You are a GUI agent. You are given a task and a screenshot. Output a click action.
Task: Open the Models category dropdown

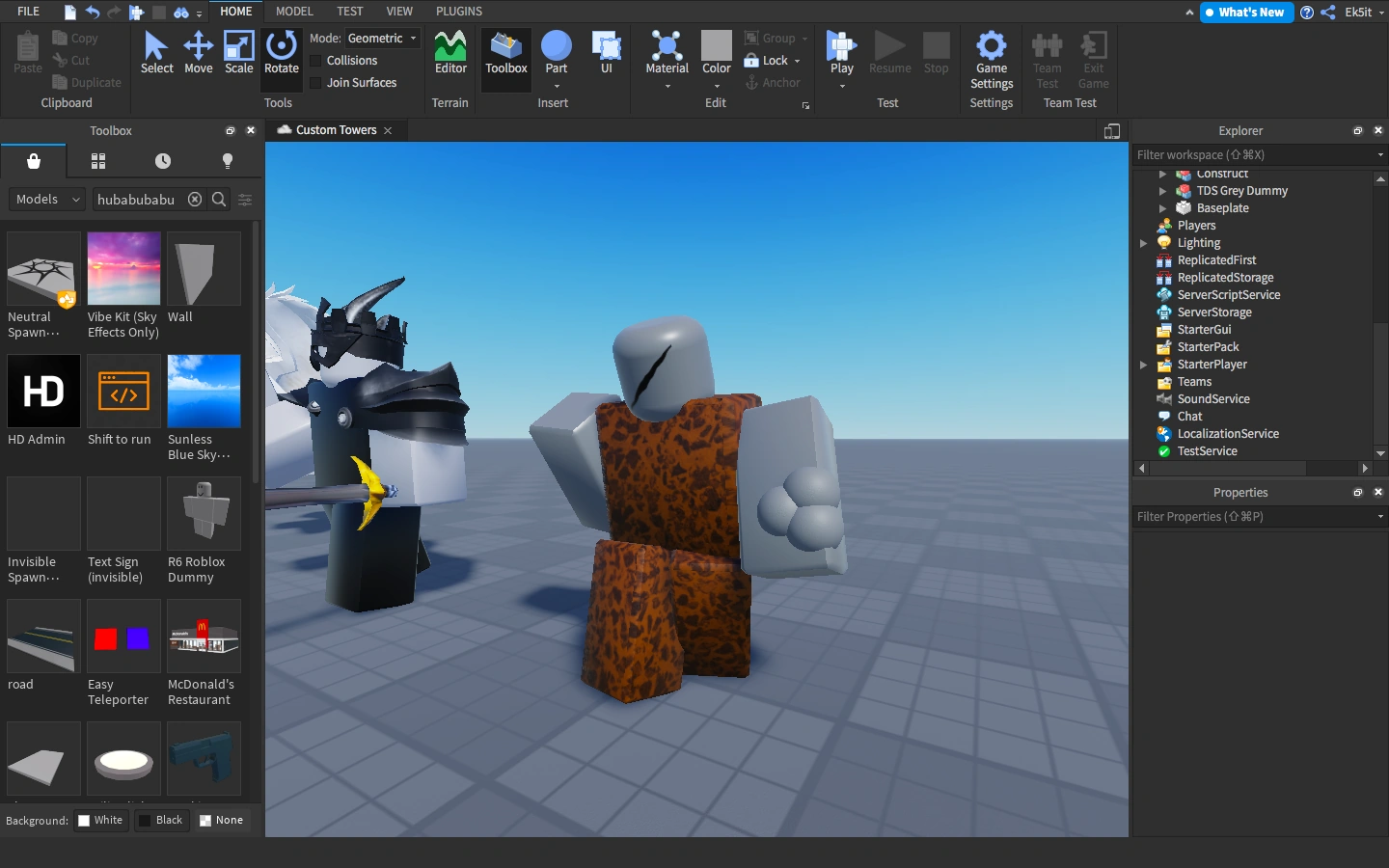coord(45,199)
